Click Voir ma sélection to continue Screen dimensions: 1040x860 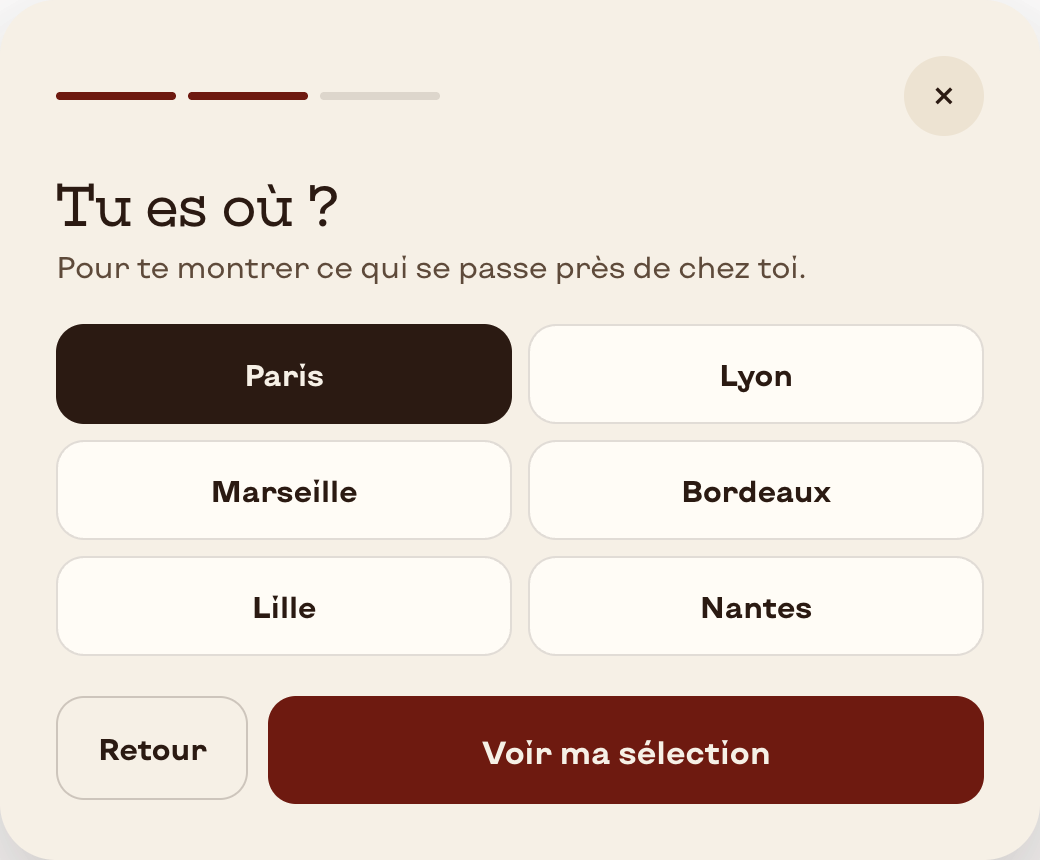tap(625, 750)
